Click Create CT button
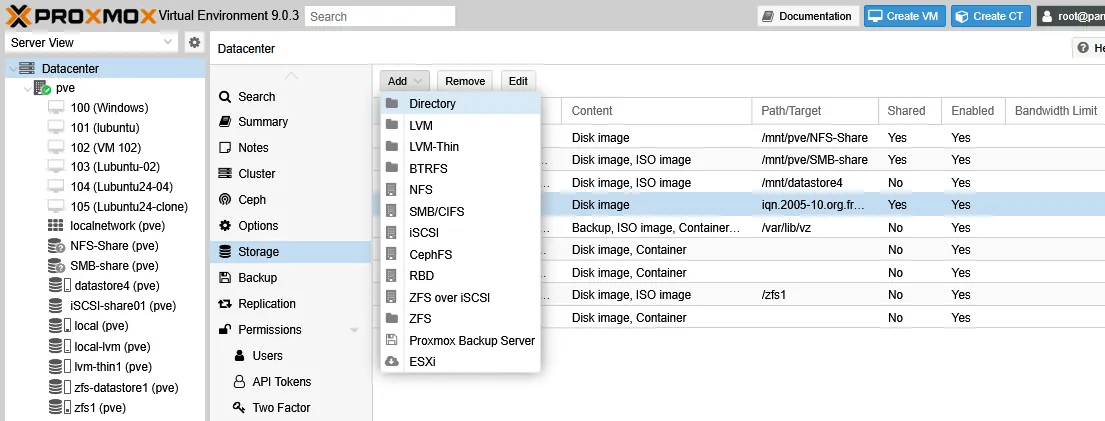Image resolution: width=1105 pixels, height=421 pixels. tap(990, 16)
